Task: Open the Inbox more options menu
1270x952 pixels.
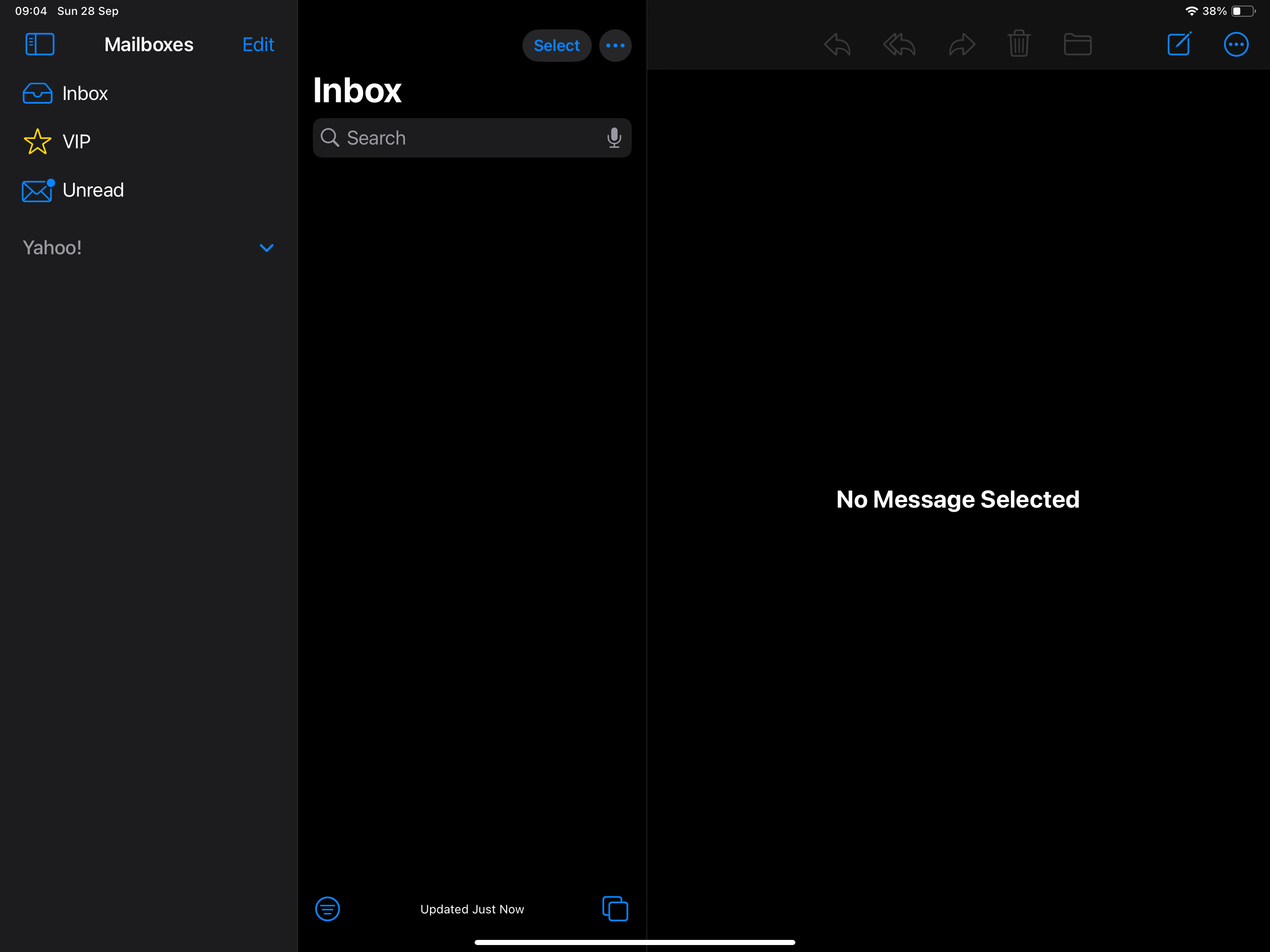Action: click(615, 46)
